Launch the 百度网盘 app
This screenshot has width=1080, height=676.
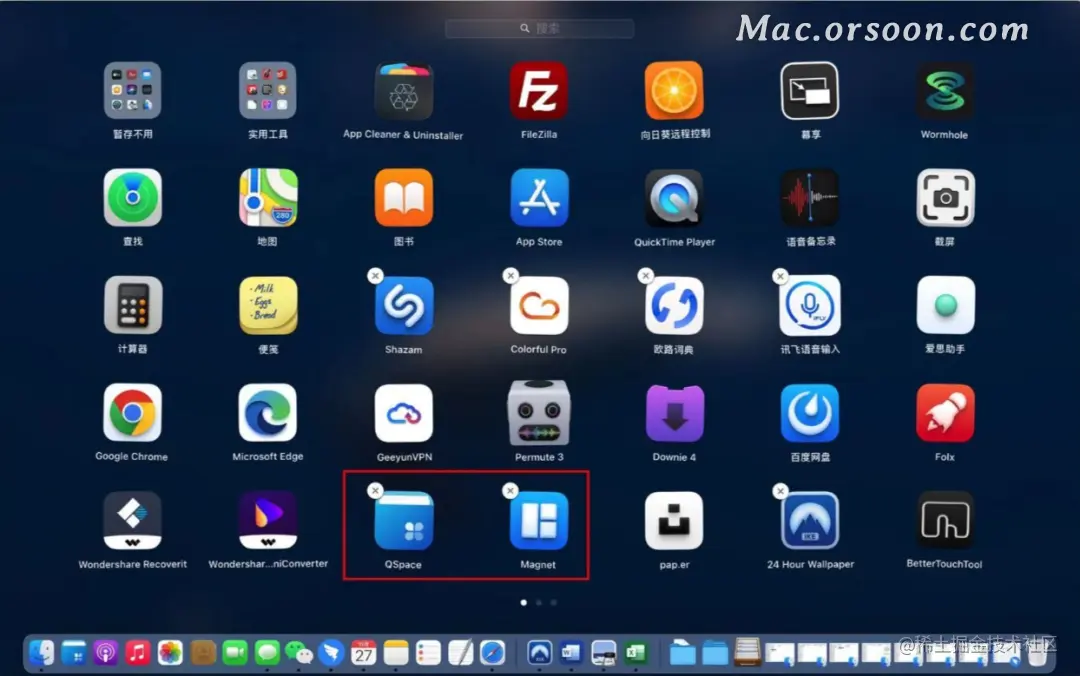click(x=809, y=413)
